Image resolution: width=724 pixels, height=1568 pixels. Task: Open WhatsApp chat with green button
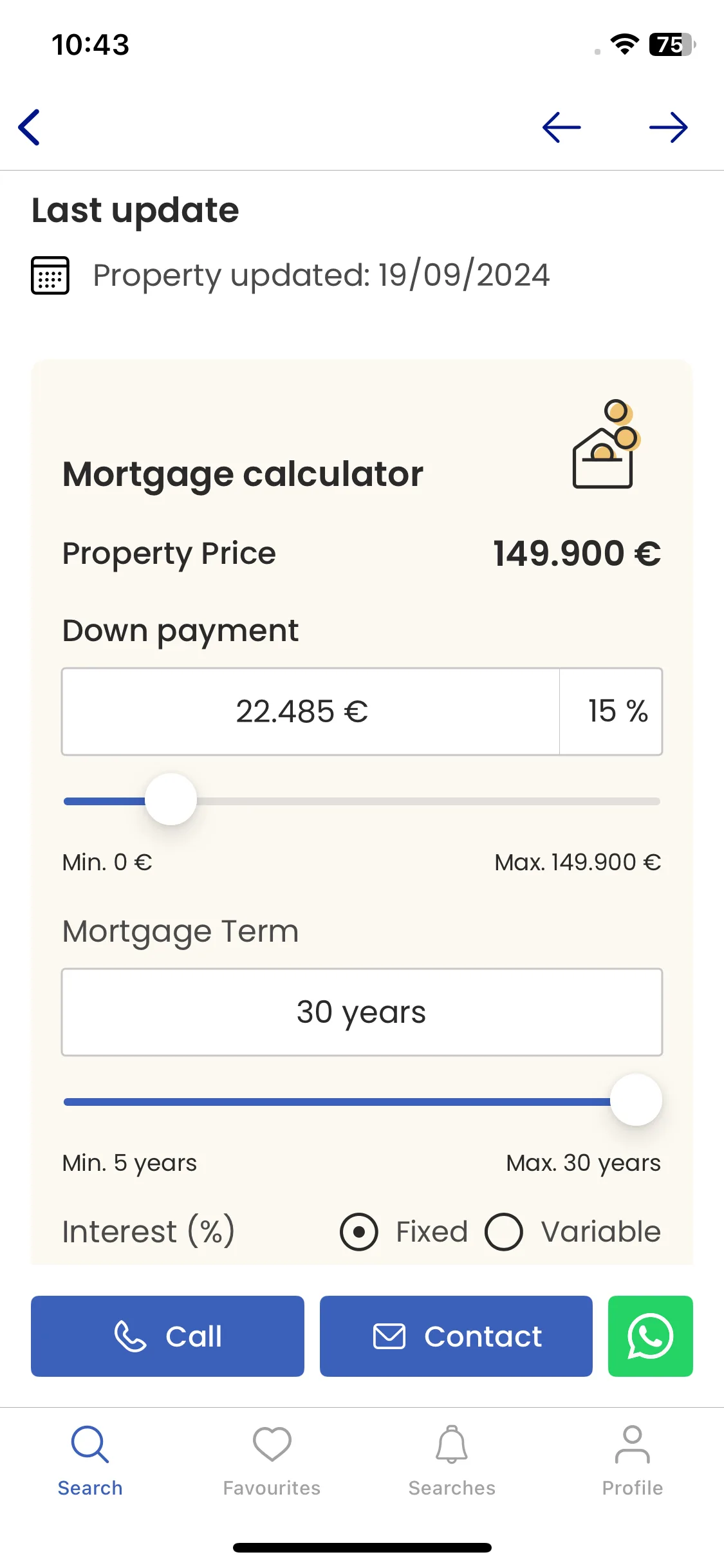pos(650,1336)
